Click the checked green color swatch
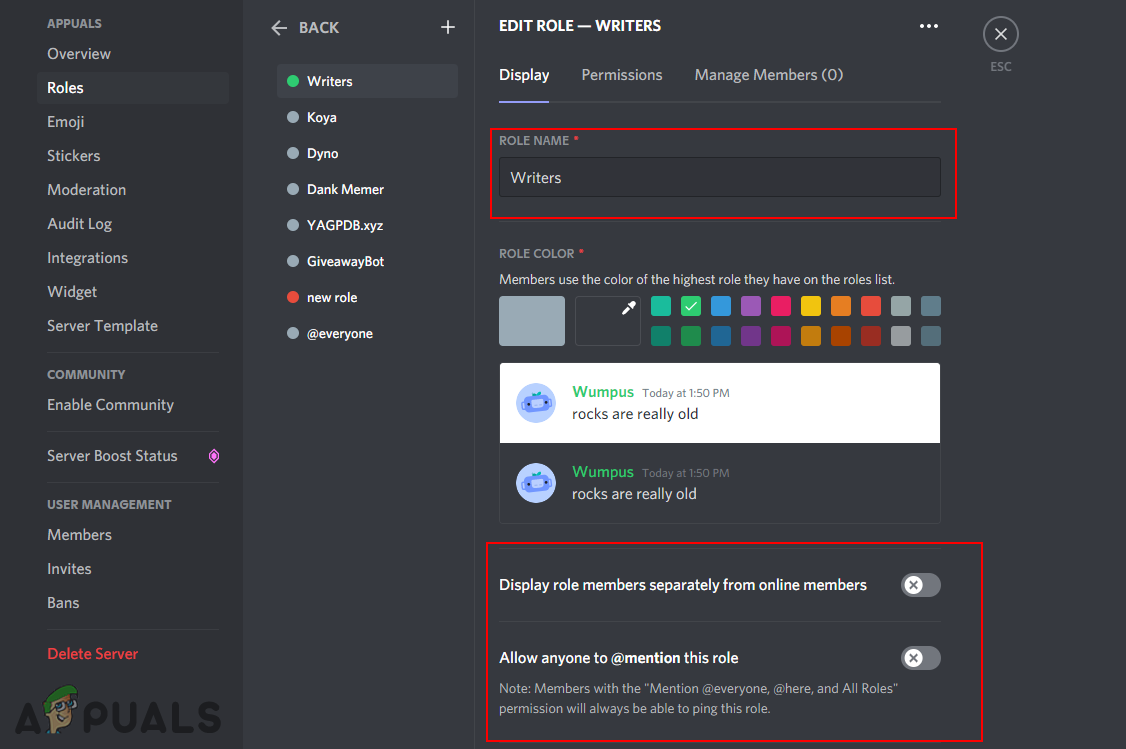Screen dimensions: 1126x749 click(691, 306)
